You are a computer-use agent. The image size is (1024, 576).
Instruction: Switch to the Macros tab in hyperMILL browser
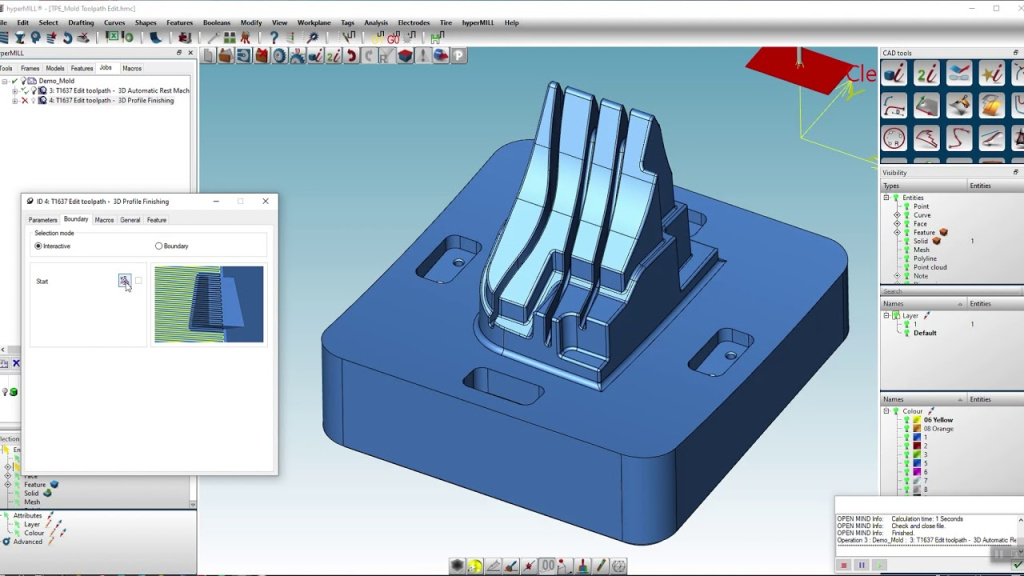pos(132,68)
